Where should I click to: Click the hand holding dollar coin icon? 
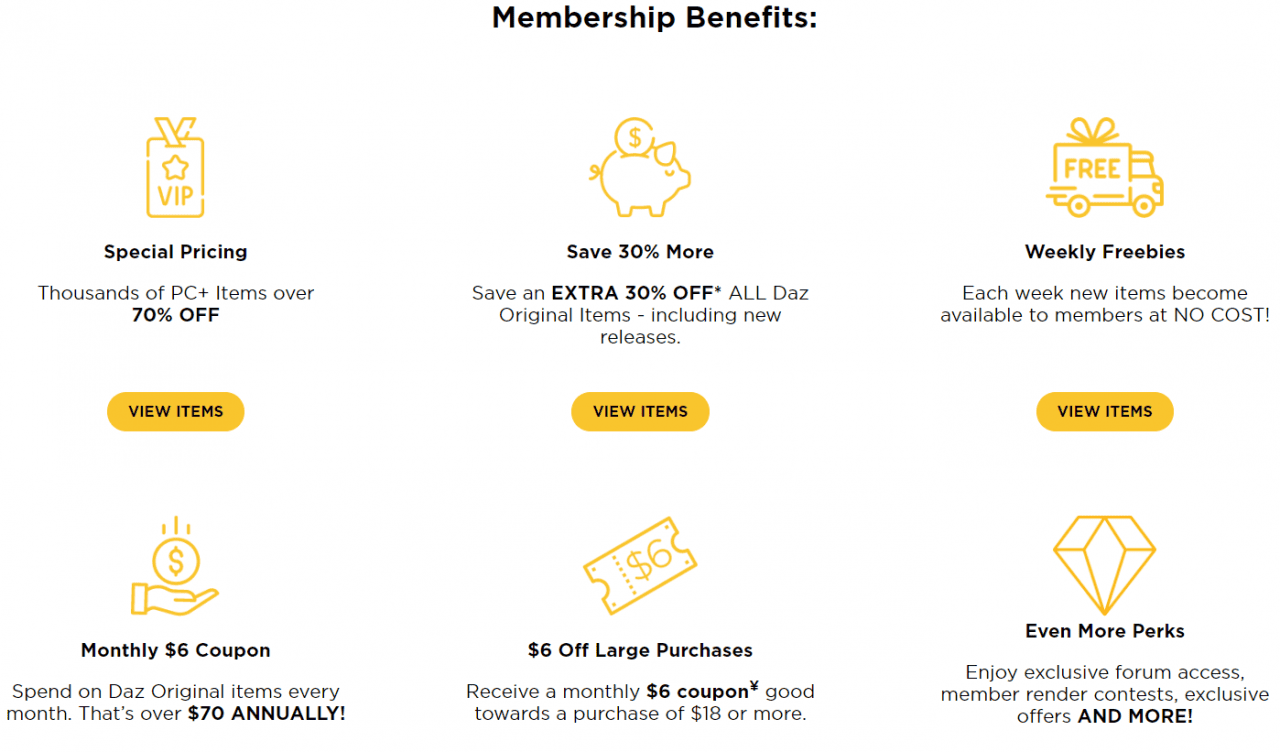(175, 567)
